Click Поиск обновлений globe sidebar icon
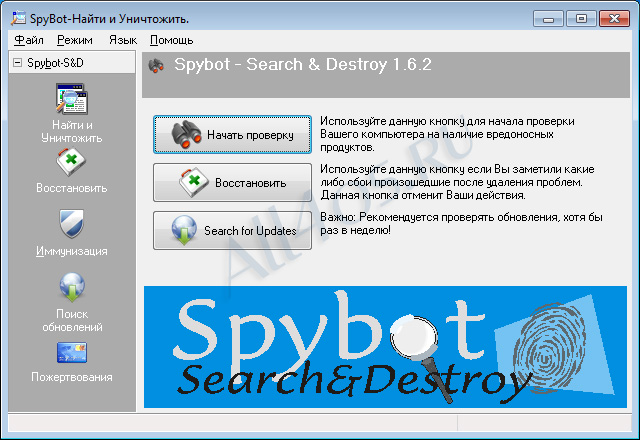Viewport: 640px width, 440px height. coord(72,287)
